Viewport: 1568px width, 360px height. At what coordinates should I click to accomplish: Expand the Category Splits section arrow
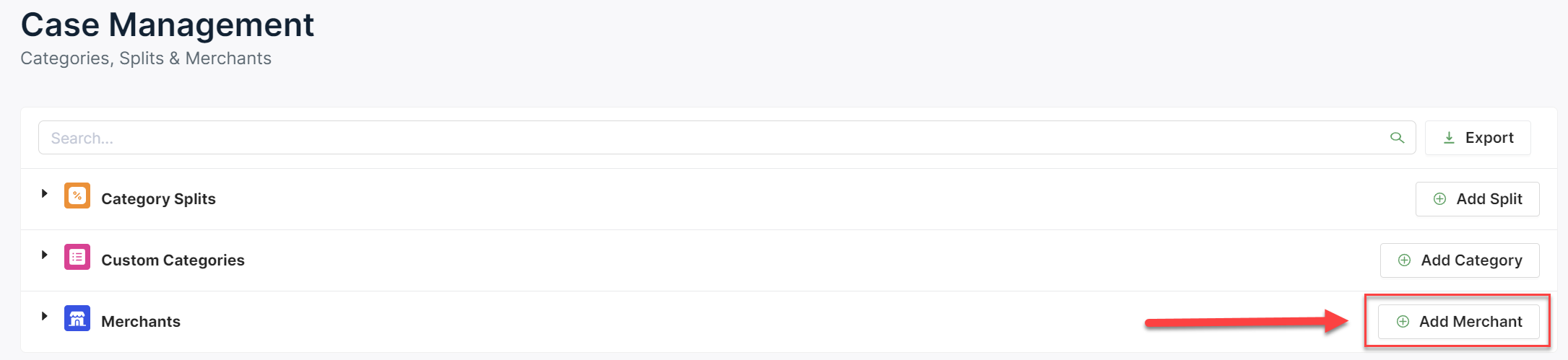(44, 193)
